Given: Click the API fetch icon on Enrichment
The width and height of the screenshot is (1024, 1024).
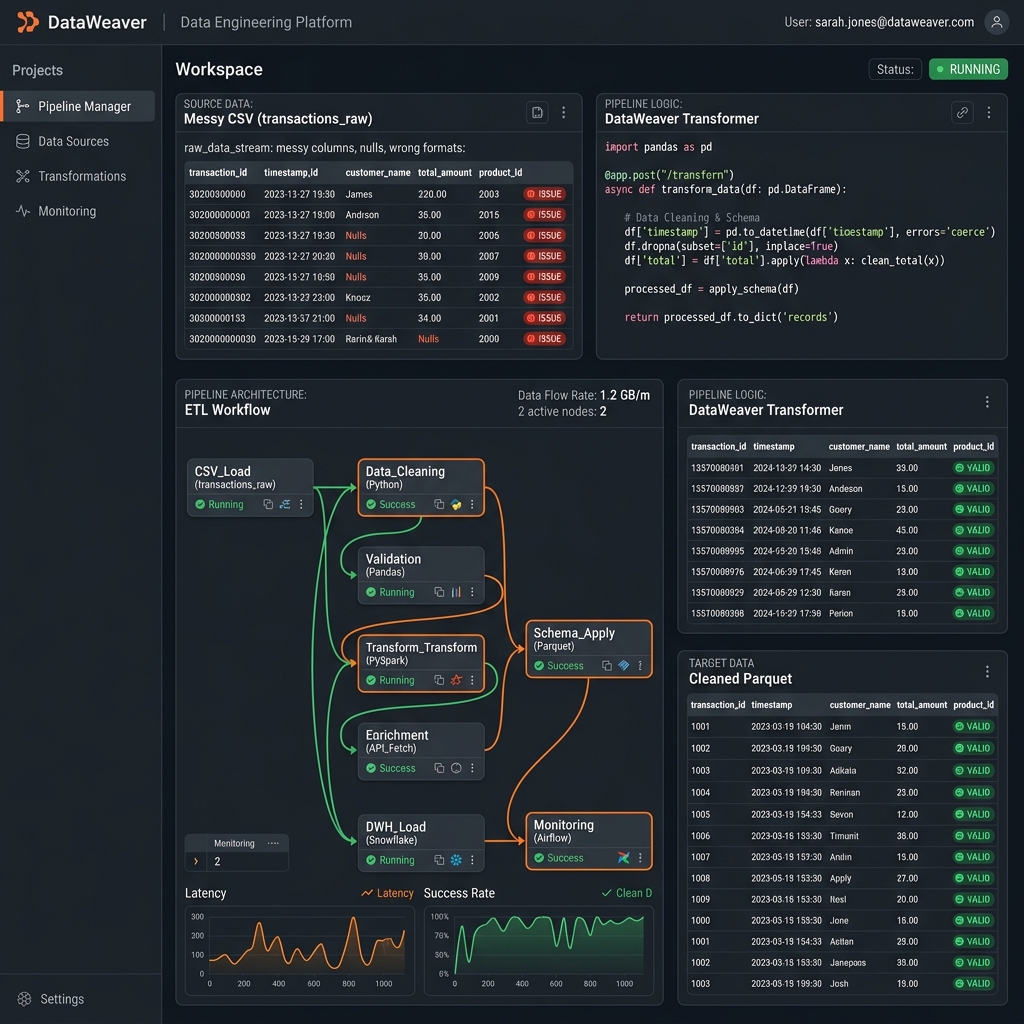Looking at the screenshot, I should [x=456, y=768].
